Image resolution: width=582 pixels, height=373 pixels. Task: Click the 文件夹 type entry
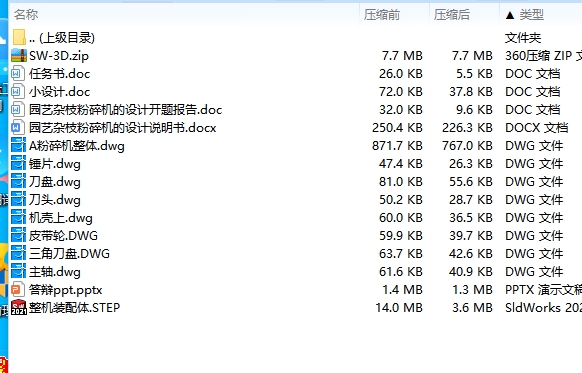tap(523, 37)
